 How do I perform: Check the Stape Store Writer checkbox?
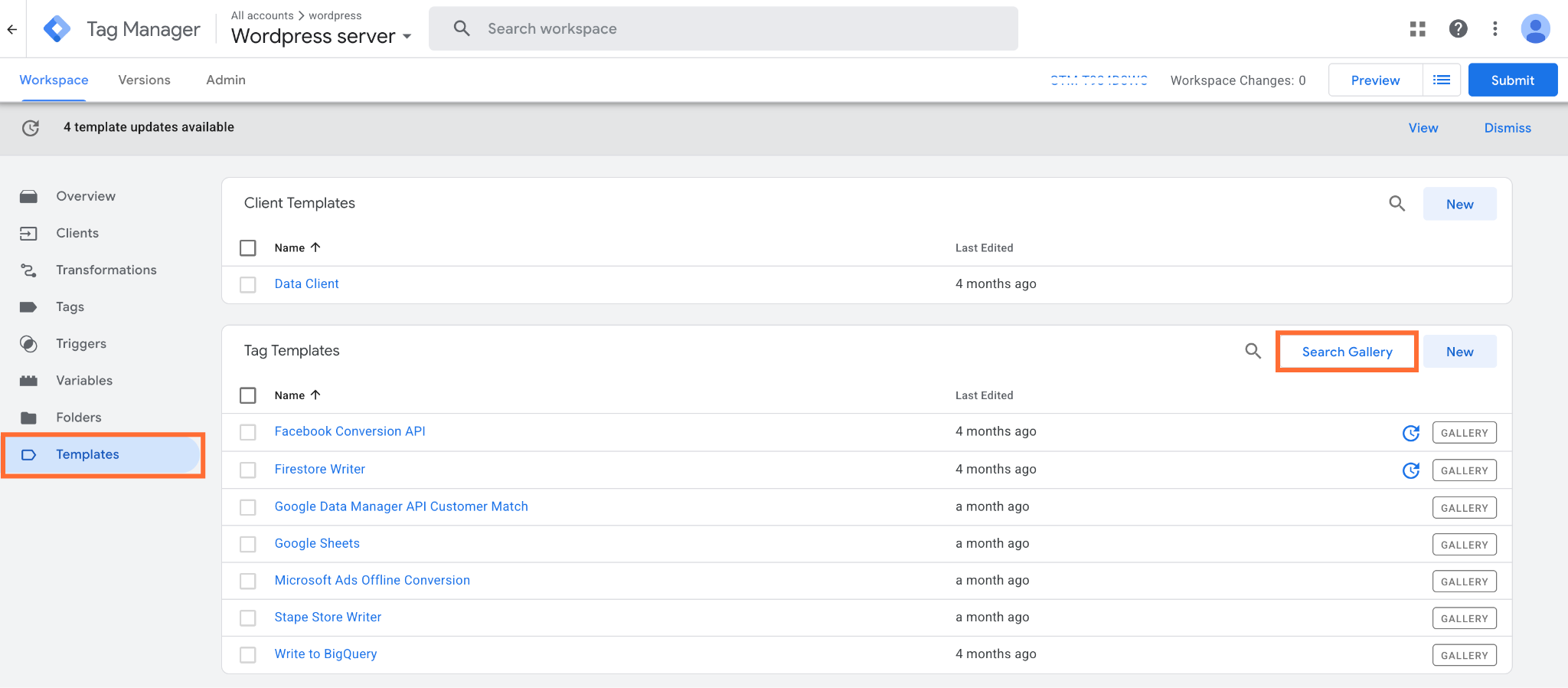point(248,618)
